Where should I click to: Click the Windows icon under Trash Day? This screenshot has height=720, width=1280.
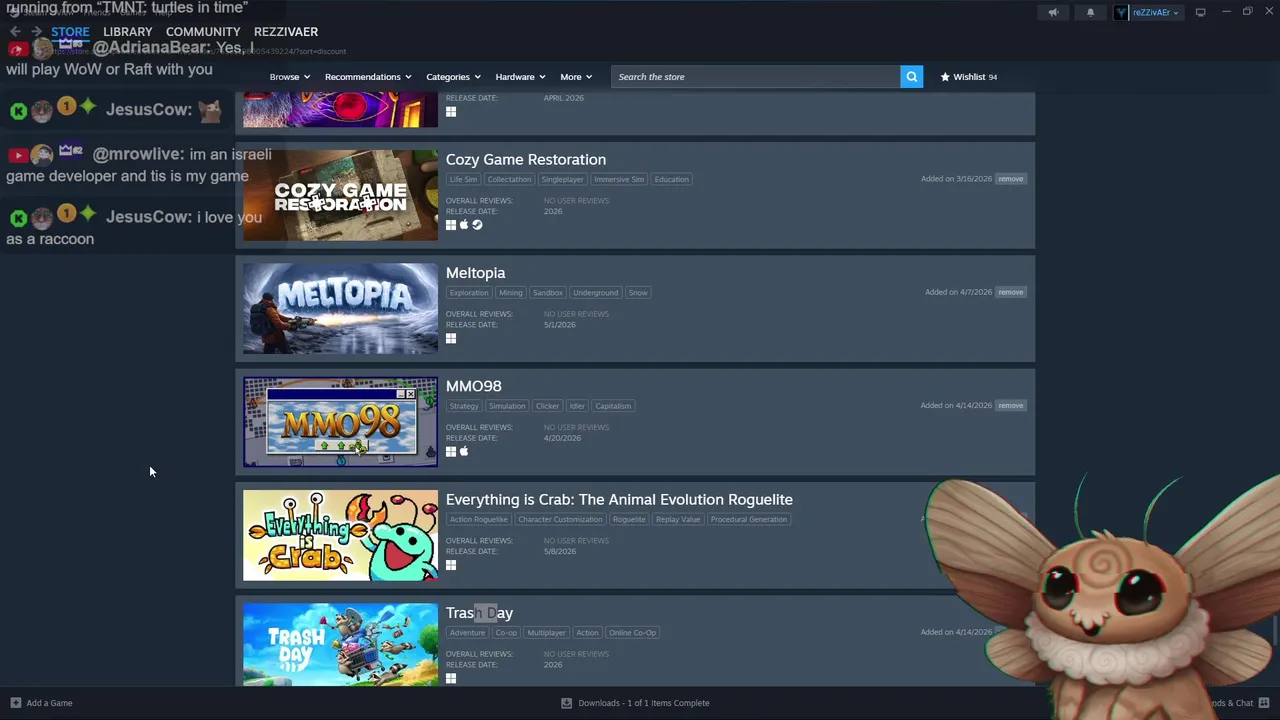pyautogui.click(x=451, y=678)
